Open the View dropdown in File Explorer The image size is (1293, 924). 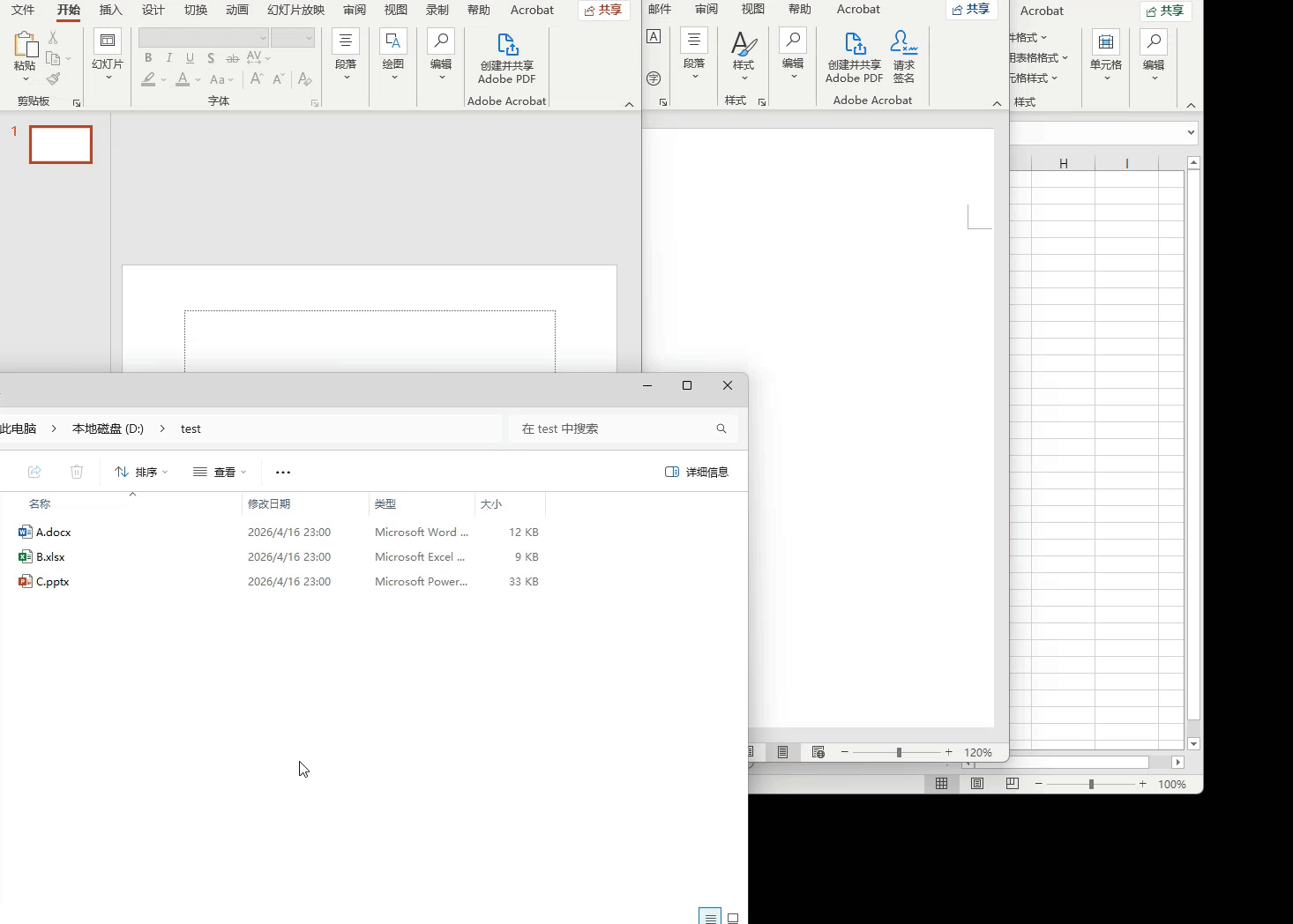click(x=220, y=472)
